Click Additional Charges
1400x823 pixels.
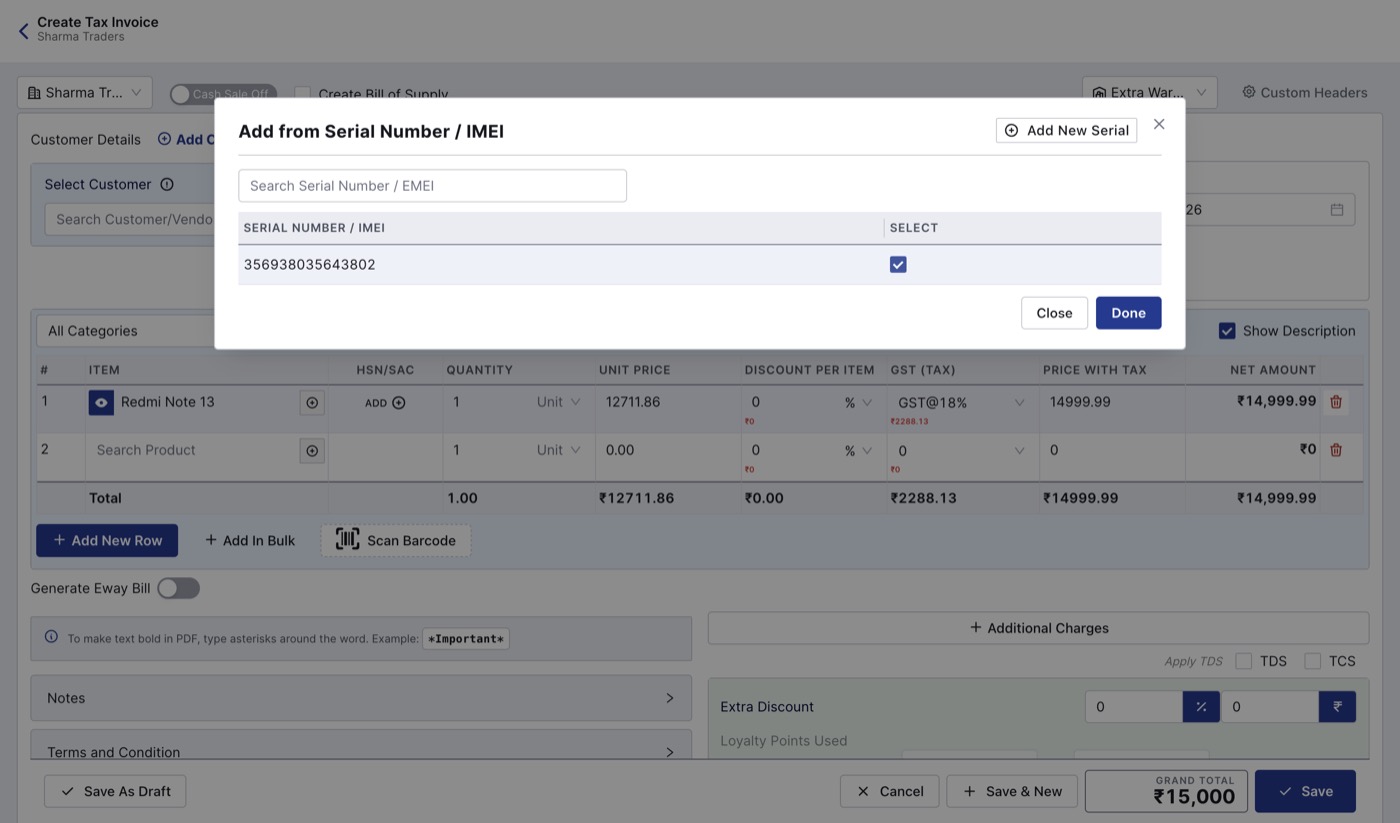1038,628
